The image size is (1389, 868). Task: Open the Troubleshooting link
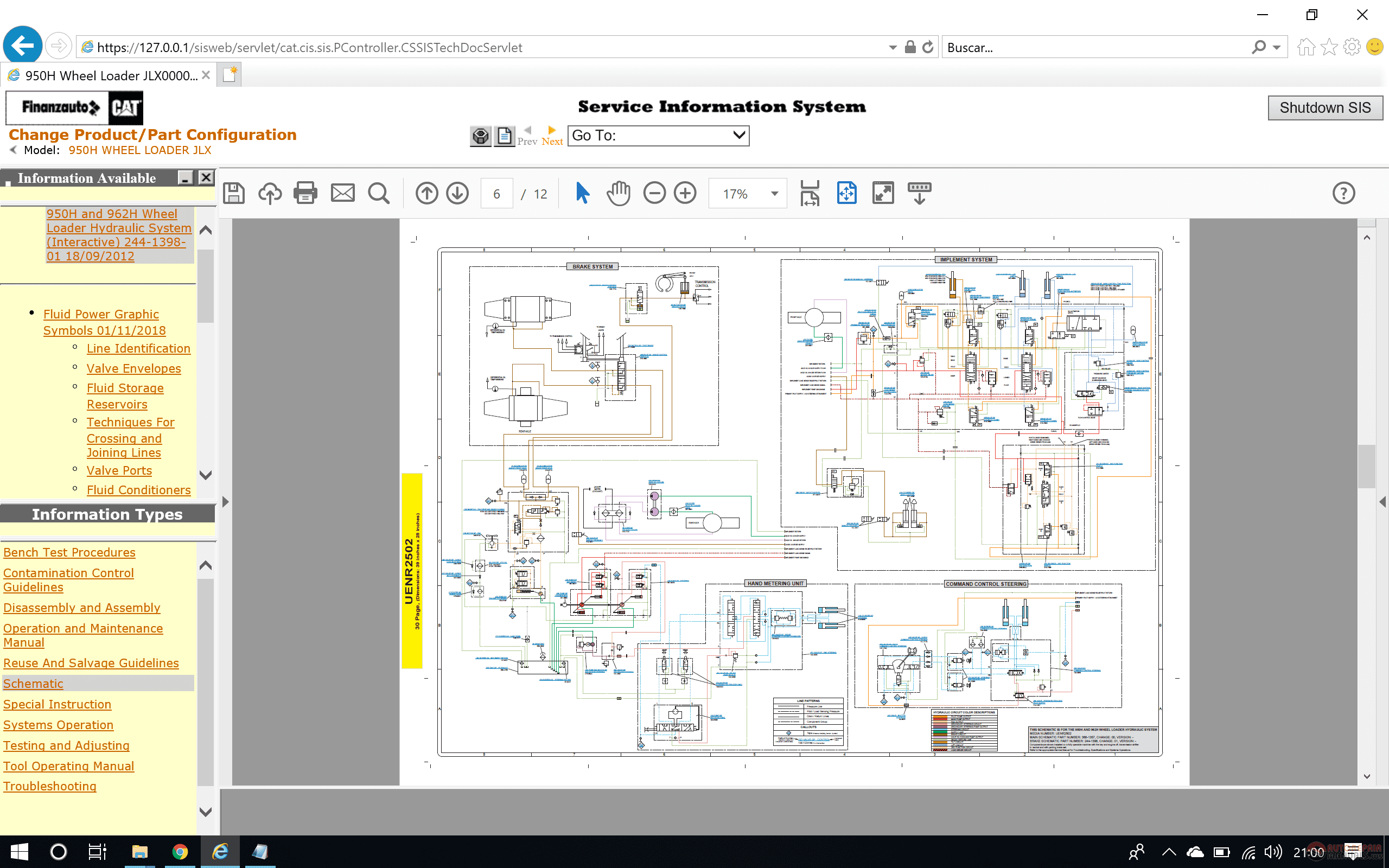50,786
